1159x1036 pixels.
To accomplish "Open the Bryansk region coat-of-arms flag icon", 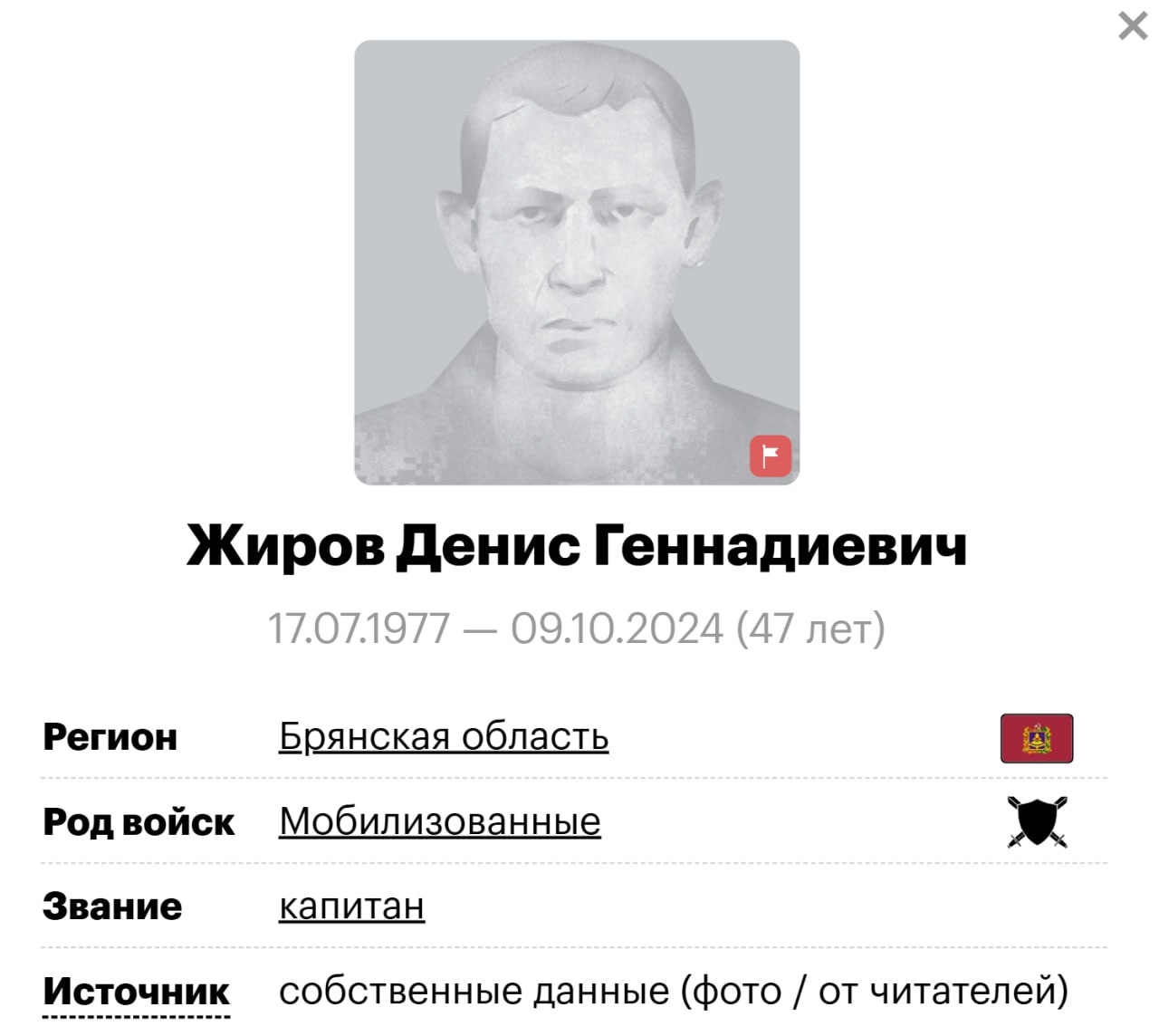I will coord(1037,738).
